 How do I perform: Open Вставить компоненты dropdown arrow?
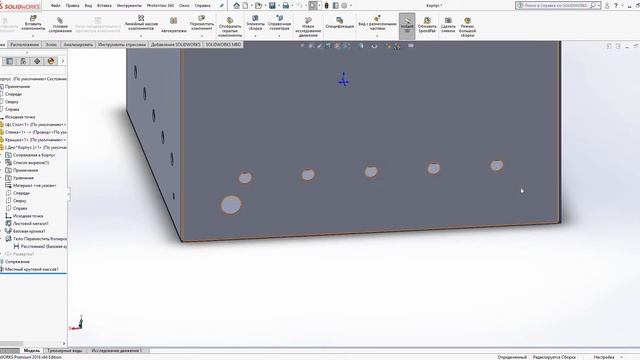pos(33,36)
